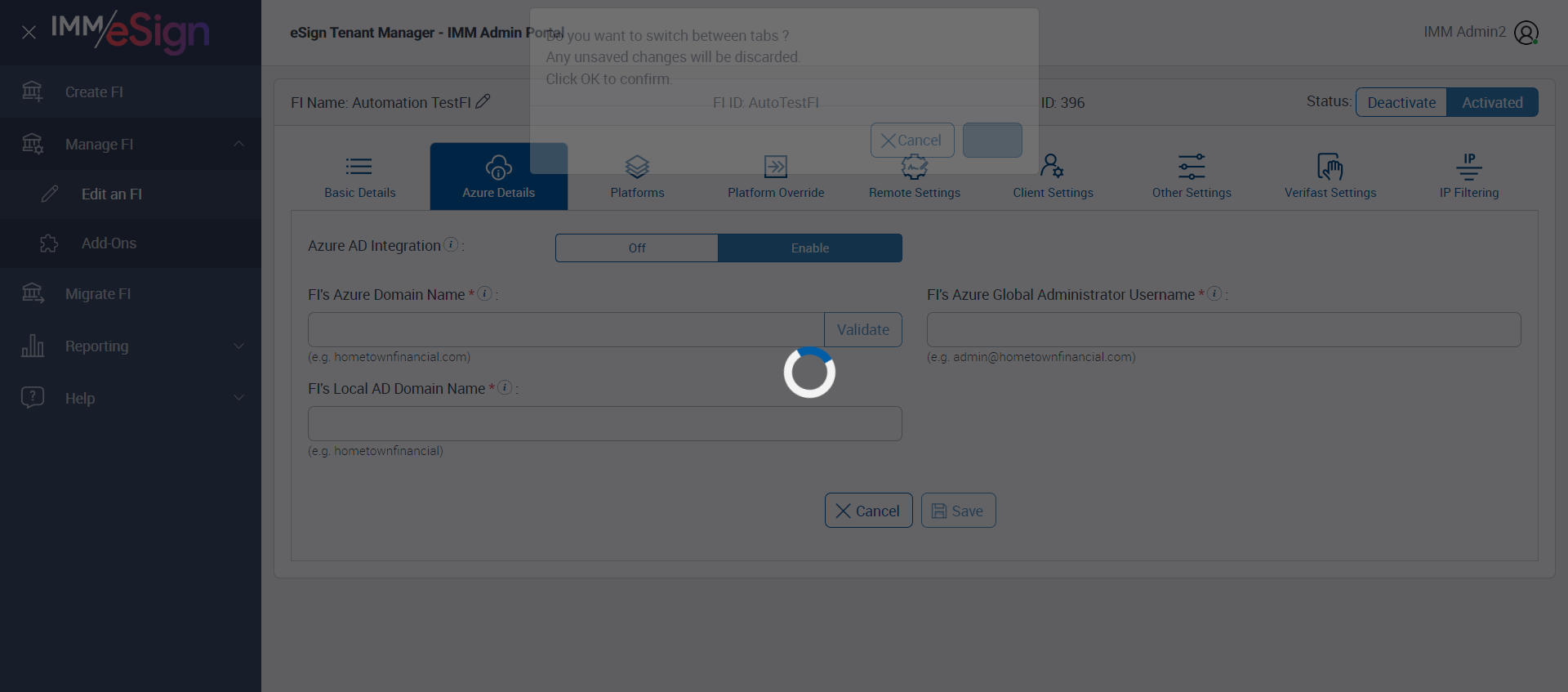Collapse the Manage FI menu chevron
Screen dimensions: 1568x692
click(x=238, y=144)
